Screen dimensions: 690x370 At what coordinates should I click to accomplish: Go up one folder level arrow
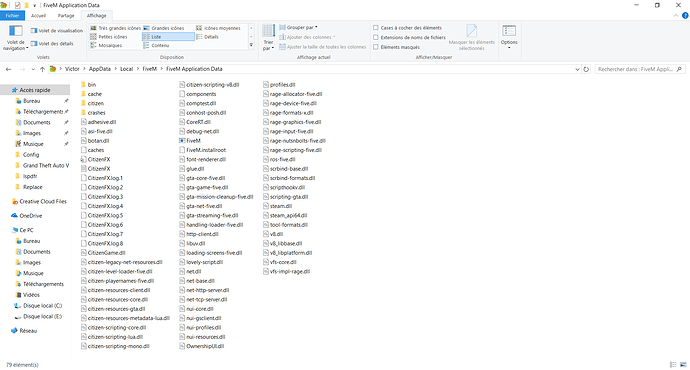click(42, 69)
